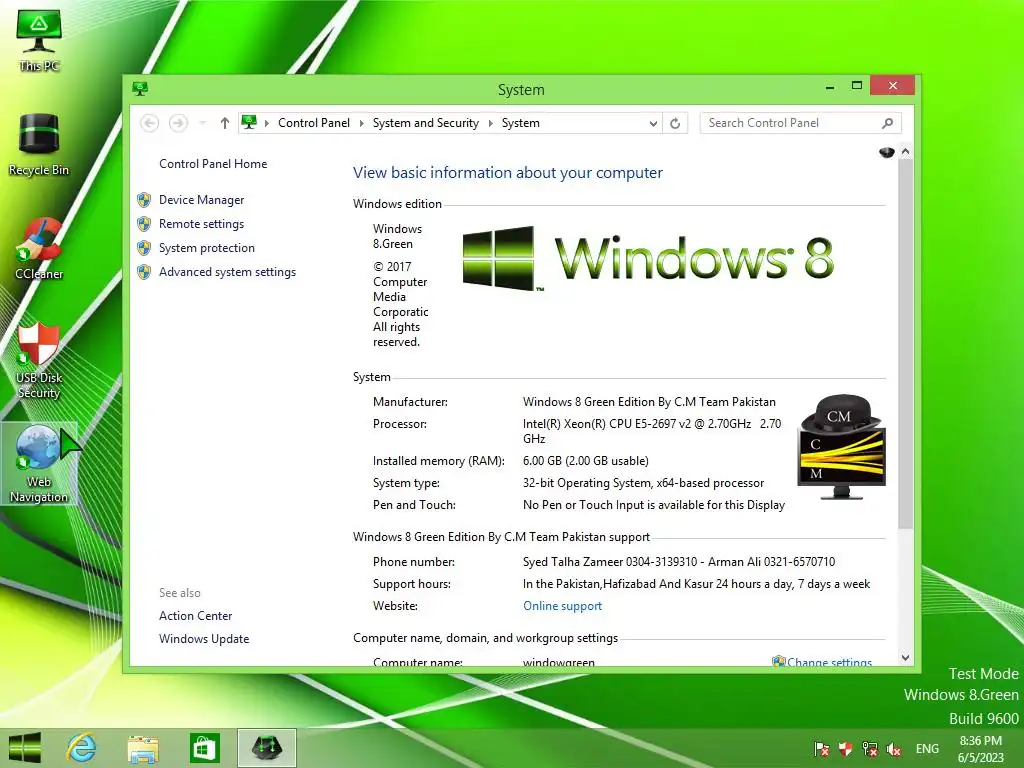
Task: Click the network status tray icon
Action: click(870, 749)
